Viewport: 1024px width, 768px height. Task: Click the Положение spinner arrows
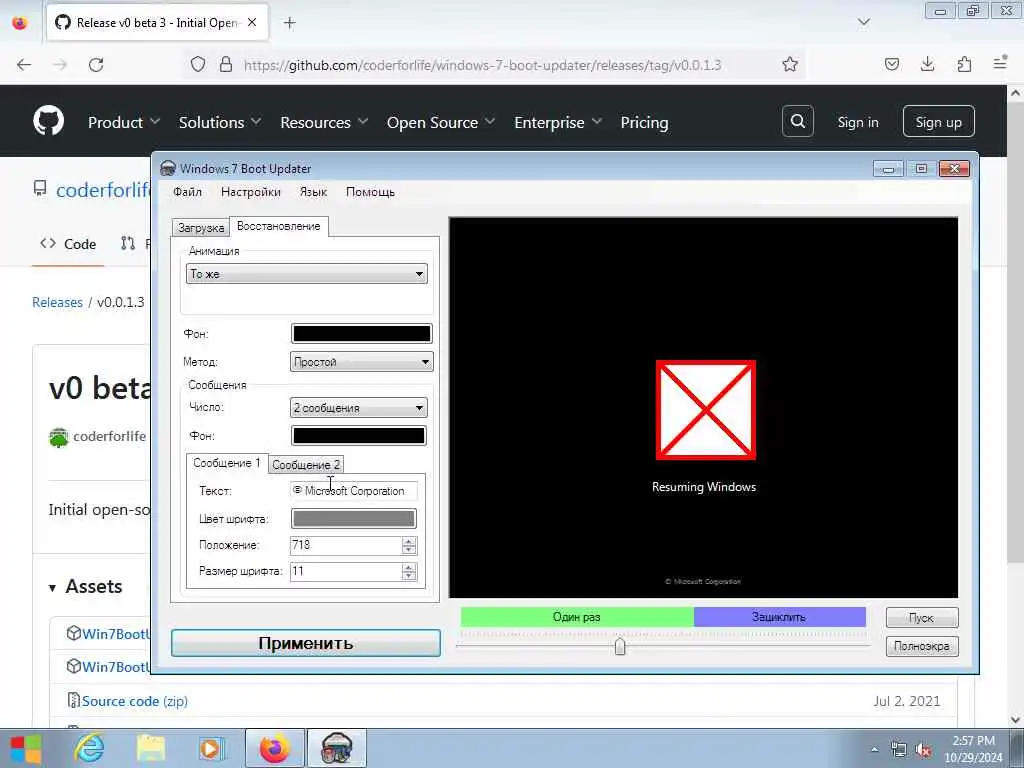tap(409, 545)
